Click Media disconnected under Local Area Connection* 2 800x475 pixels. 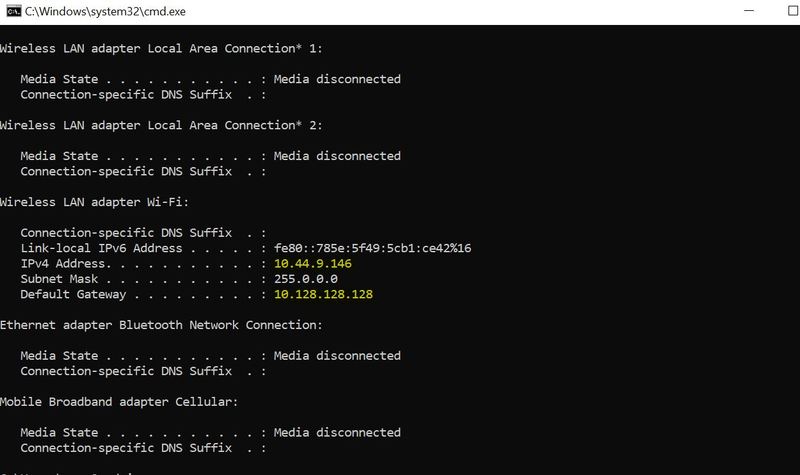coord(337,156)
